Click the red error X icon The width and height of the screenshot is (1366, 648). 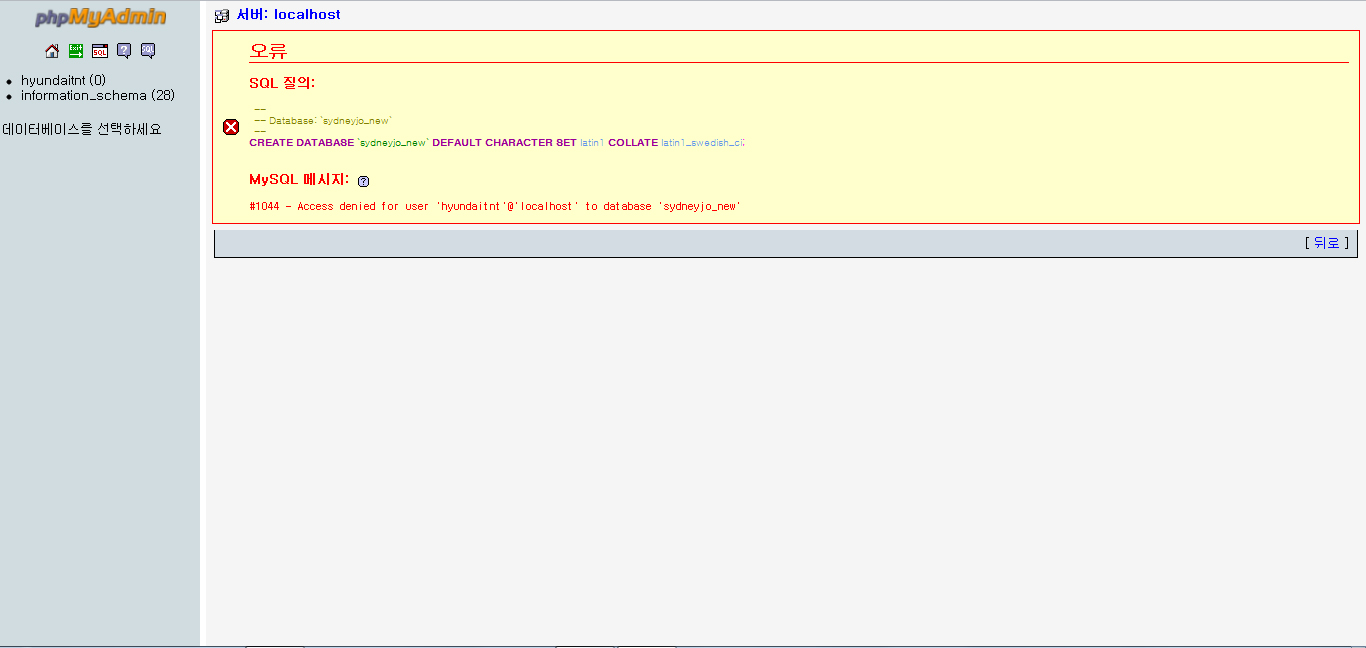pyautogui.click(x=231, y=127)
